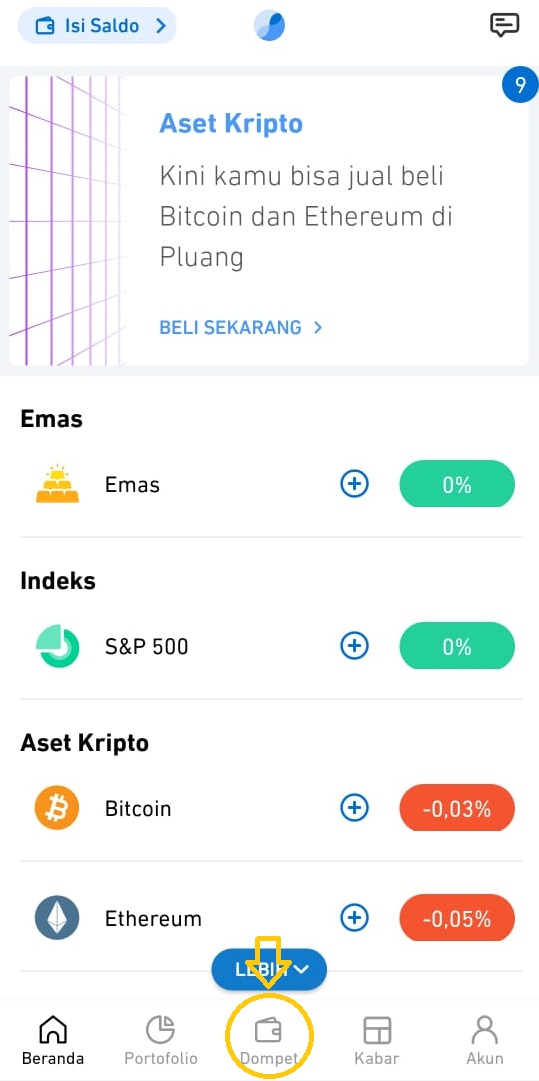Viewport: 539px width, 1081px height.
Task: Open the Bitcoin coin icon
Action: [57, 807]
